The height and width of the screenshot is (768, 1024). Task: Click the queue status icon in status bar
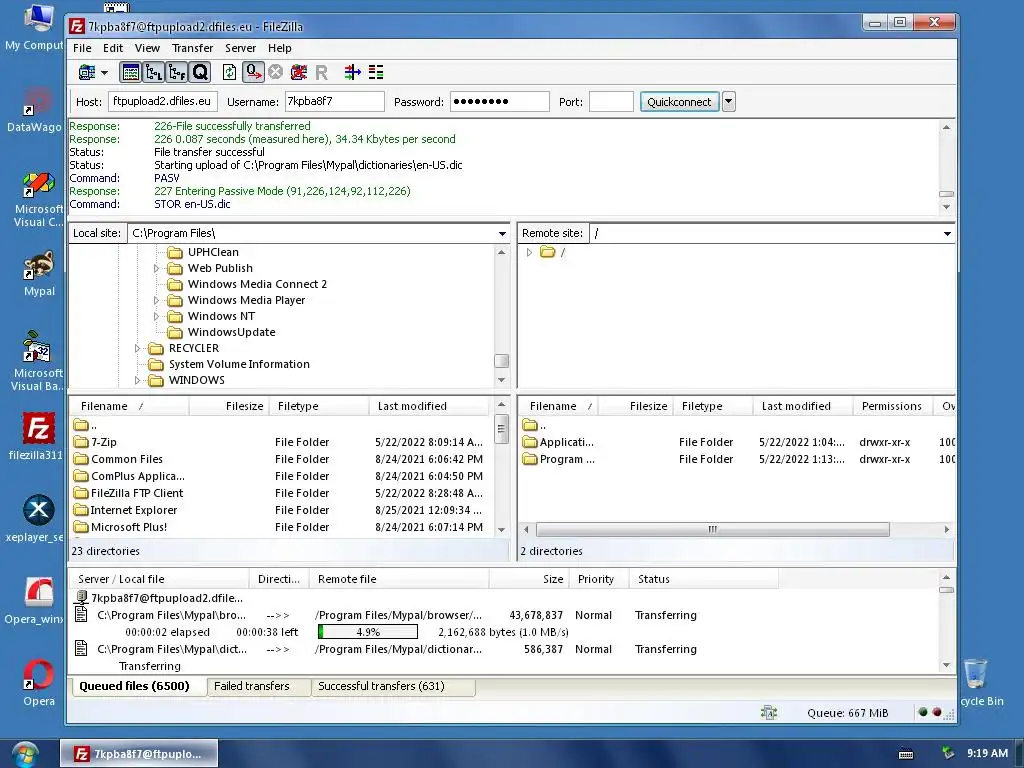769,712
